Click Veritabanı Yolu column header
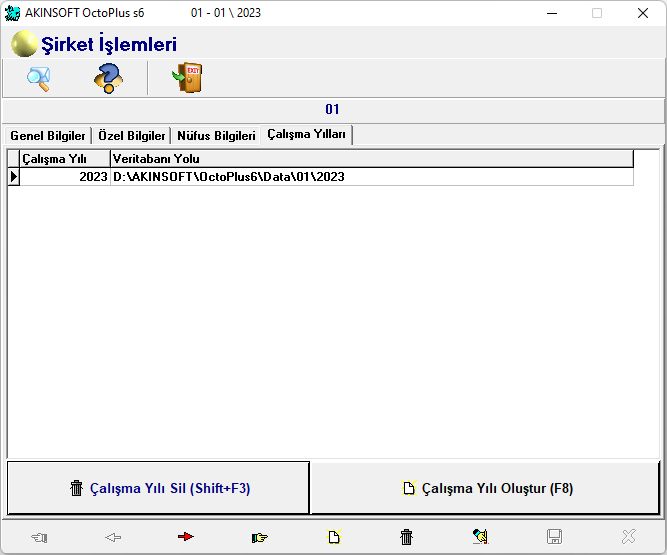The height and width of the screenshot is (555, 667). click(372, 159)
